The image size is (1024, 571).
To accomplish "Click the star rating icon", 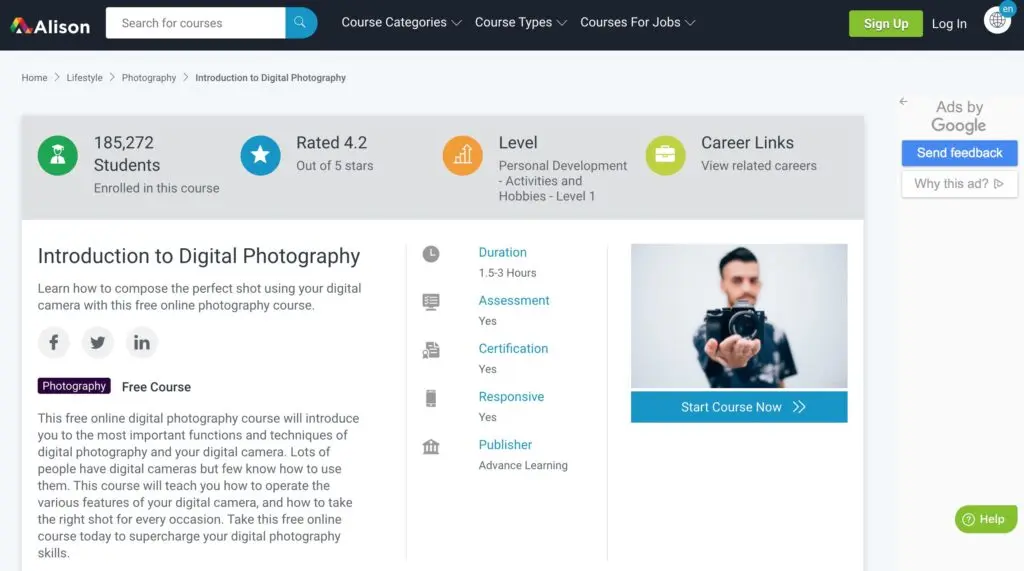I will (260, 155).
